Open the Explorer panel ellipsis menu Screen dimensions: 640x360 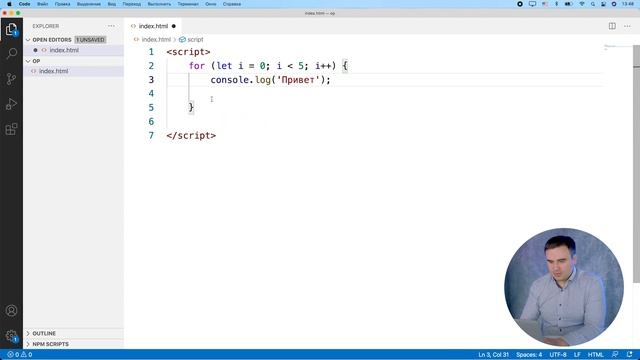[x=111, y=26]
